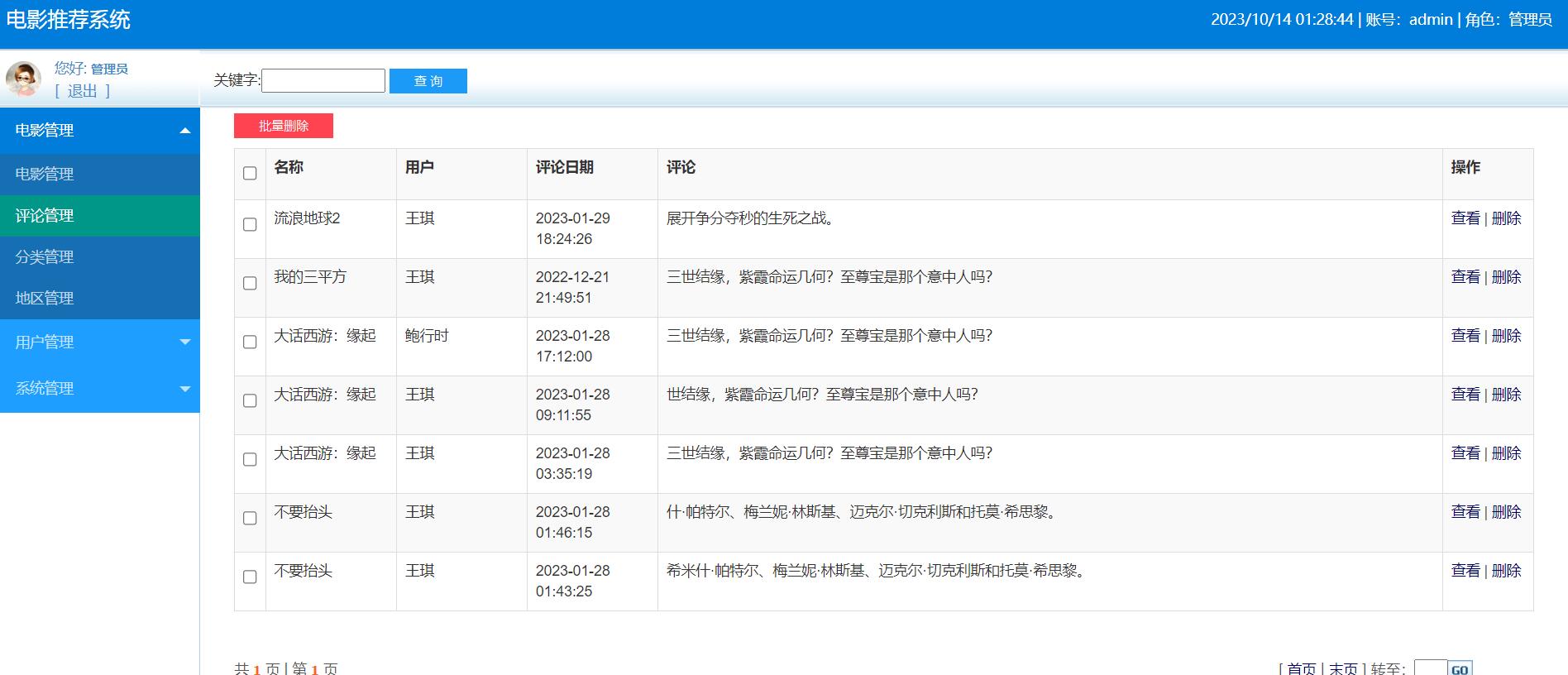Focus the 转至 page number input

1431,668
